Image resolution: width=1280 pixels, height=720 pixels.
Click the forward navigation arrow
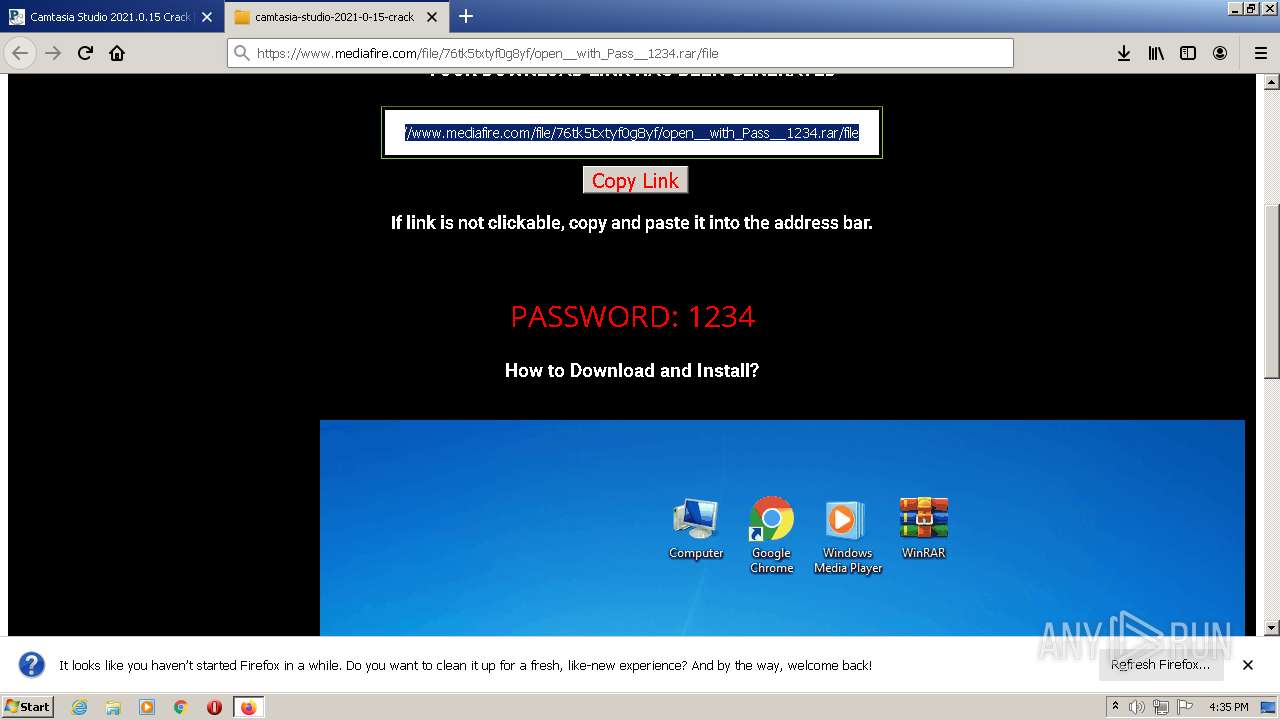pos(53,53)
